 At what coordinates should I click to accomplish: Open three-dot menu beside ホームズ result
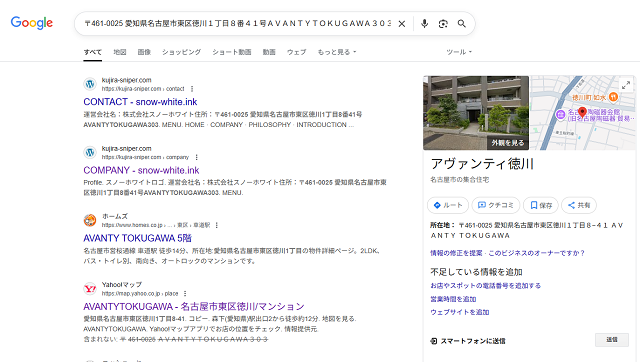coord(216,225)
